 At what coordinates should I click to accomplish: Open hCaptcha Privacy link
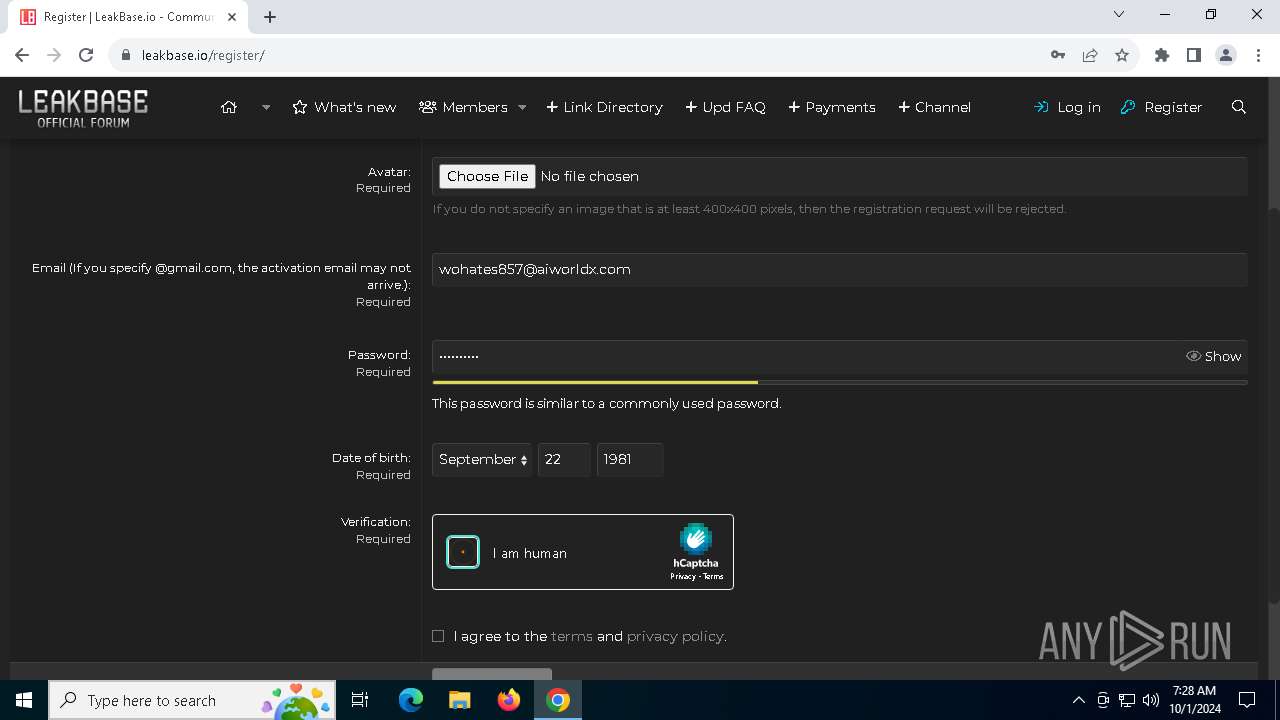[683, 577]
